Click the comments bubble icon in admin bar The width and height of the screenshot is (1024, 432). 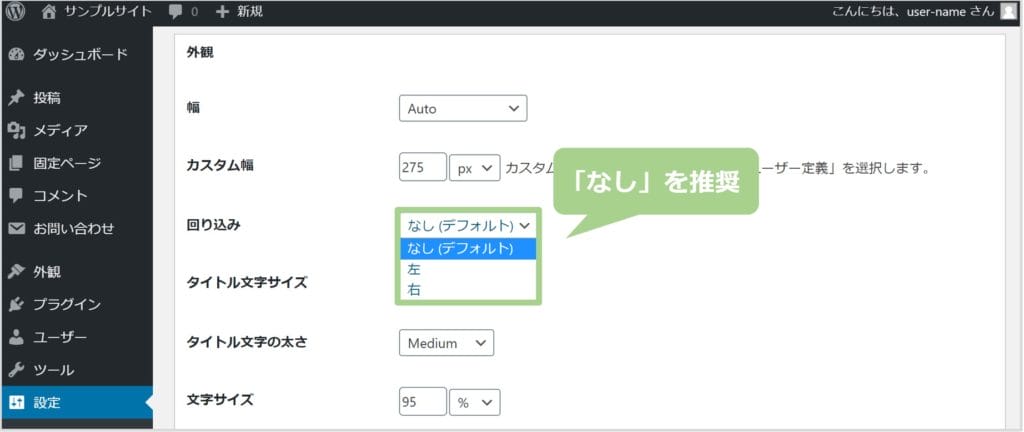176,12
